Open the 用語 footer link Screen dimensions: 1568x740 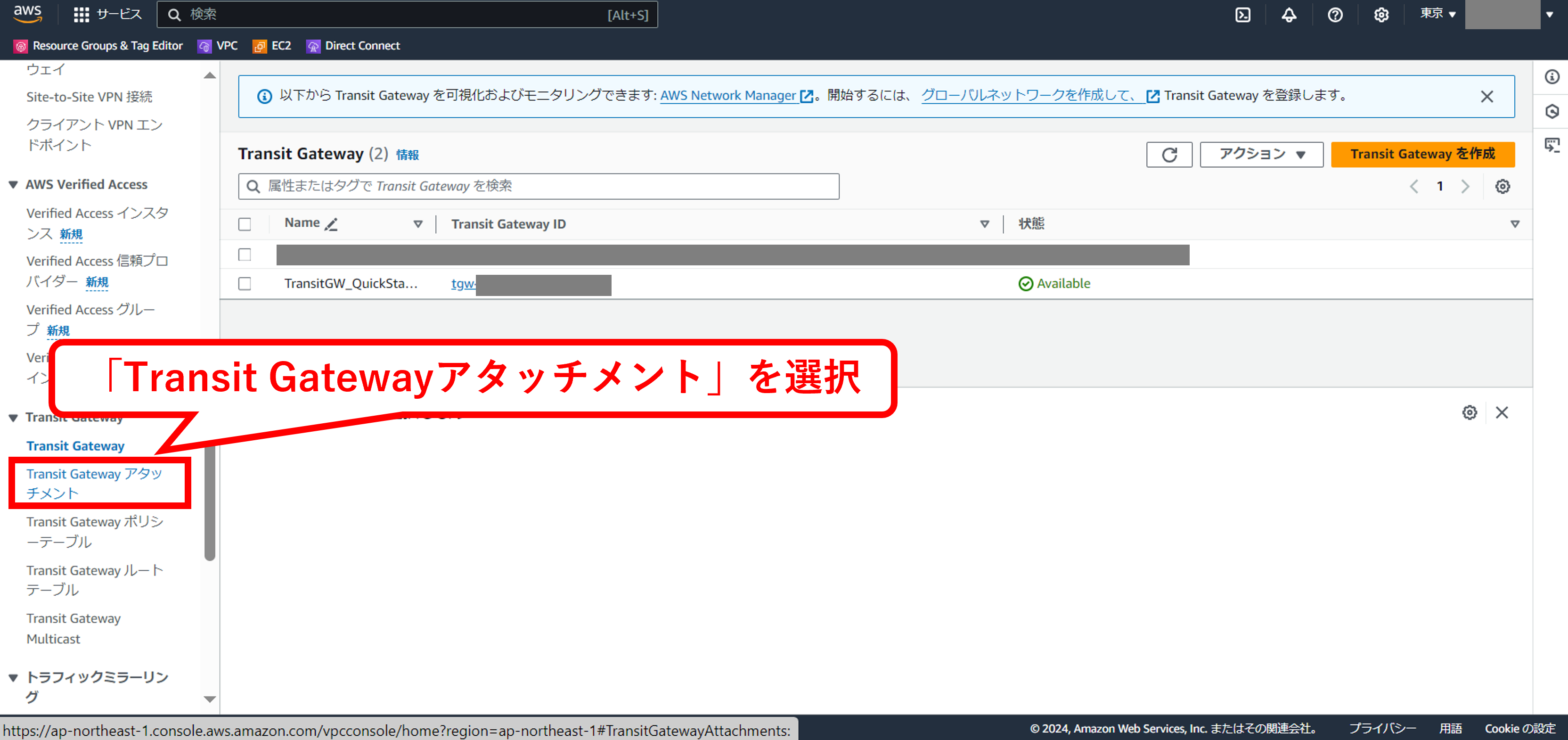click(x=1450, y=728)
